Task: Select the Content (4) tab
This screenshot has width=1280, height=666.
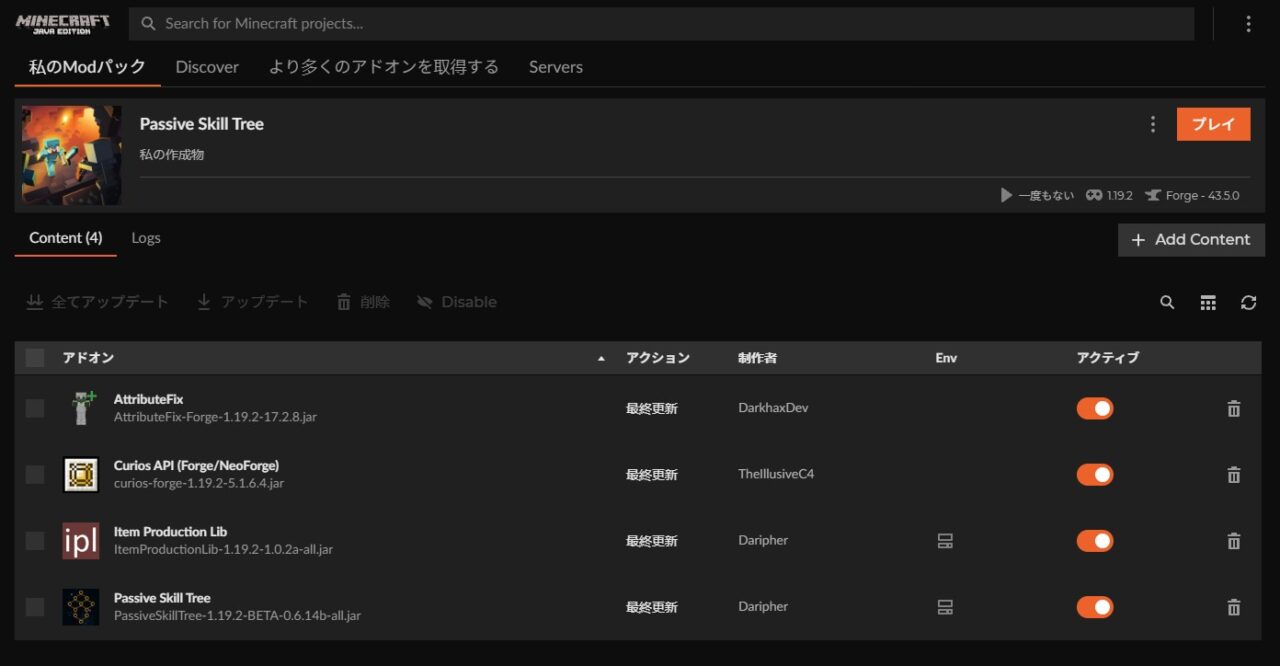Action: pos(66,238)
